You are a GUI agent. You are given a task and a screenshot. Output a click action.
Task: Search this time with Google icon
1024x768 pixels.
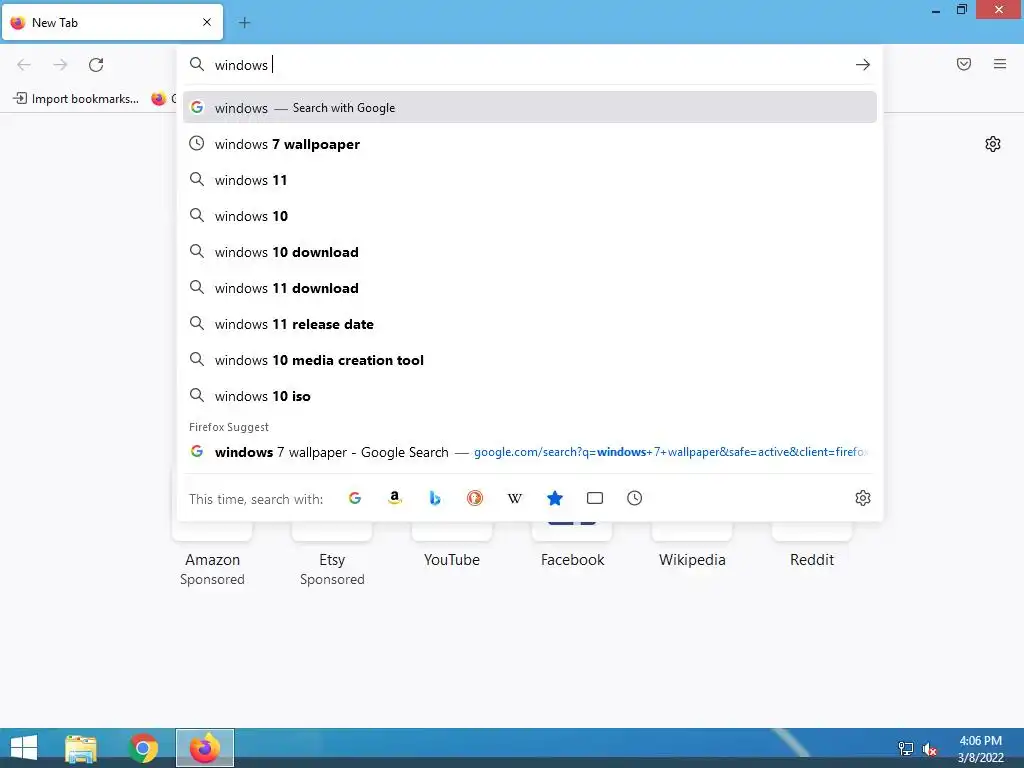(355, 498)
